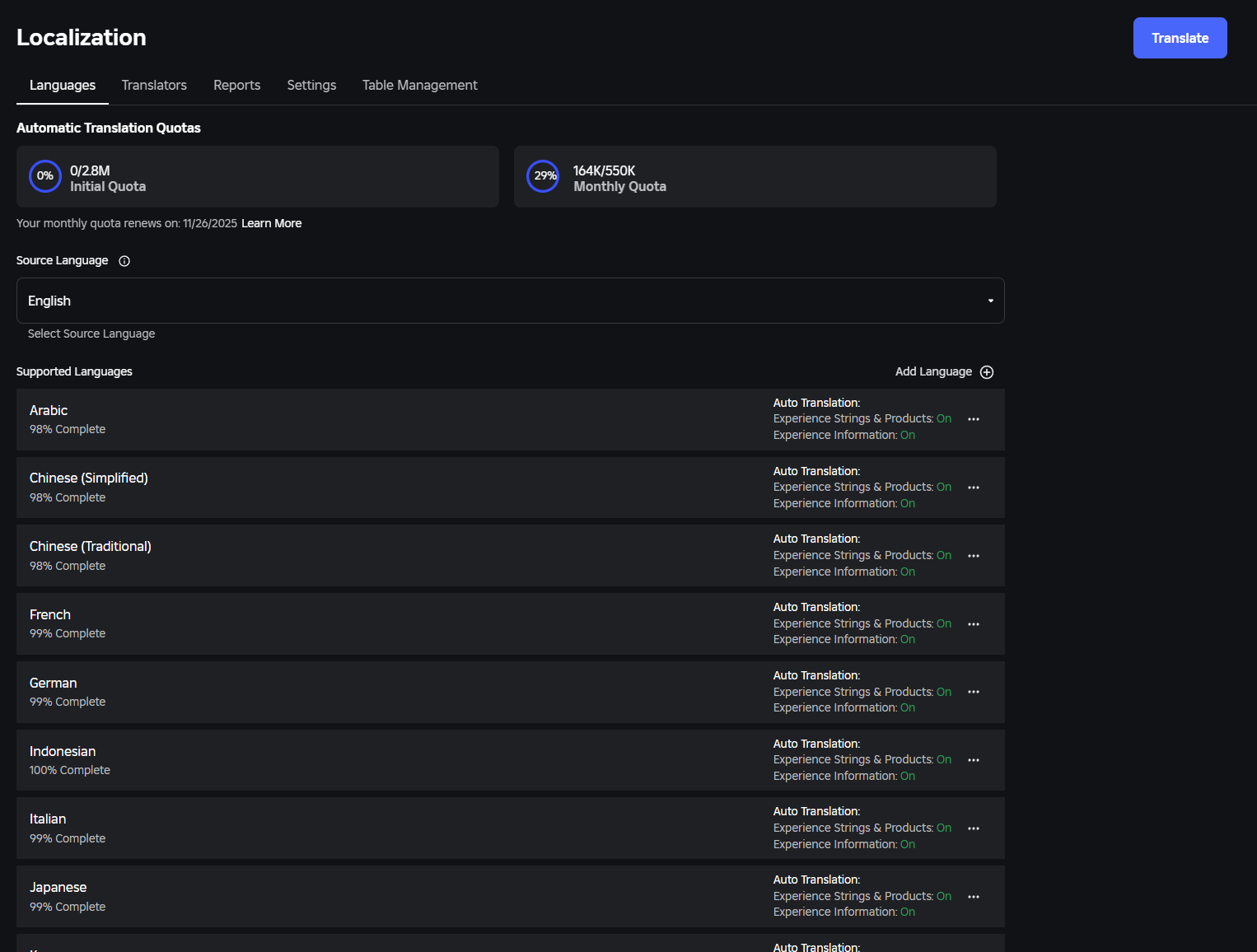Open the Source Language info icon
Viewport: 1257px width, 952px height.
click(x=124, y=261)
